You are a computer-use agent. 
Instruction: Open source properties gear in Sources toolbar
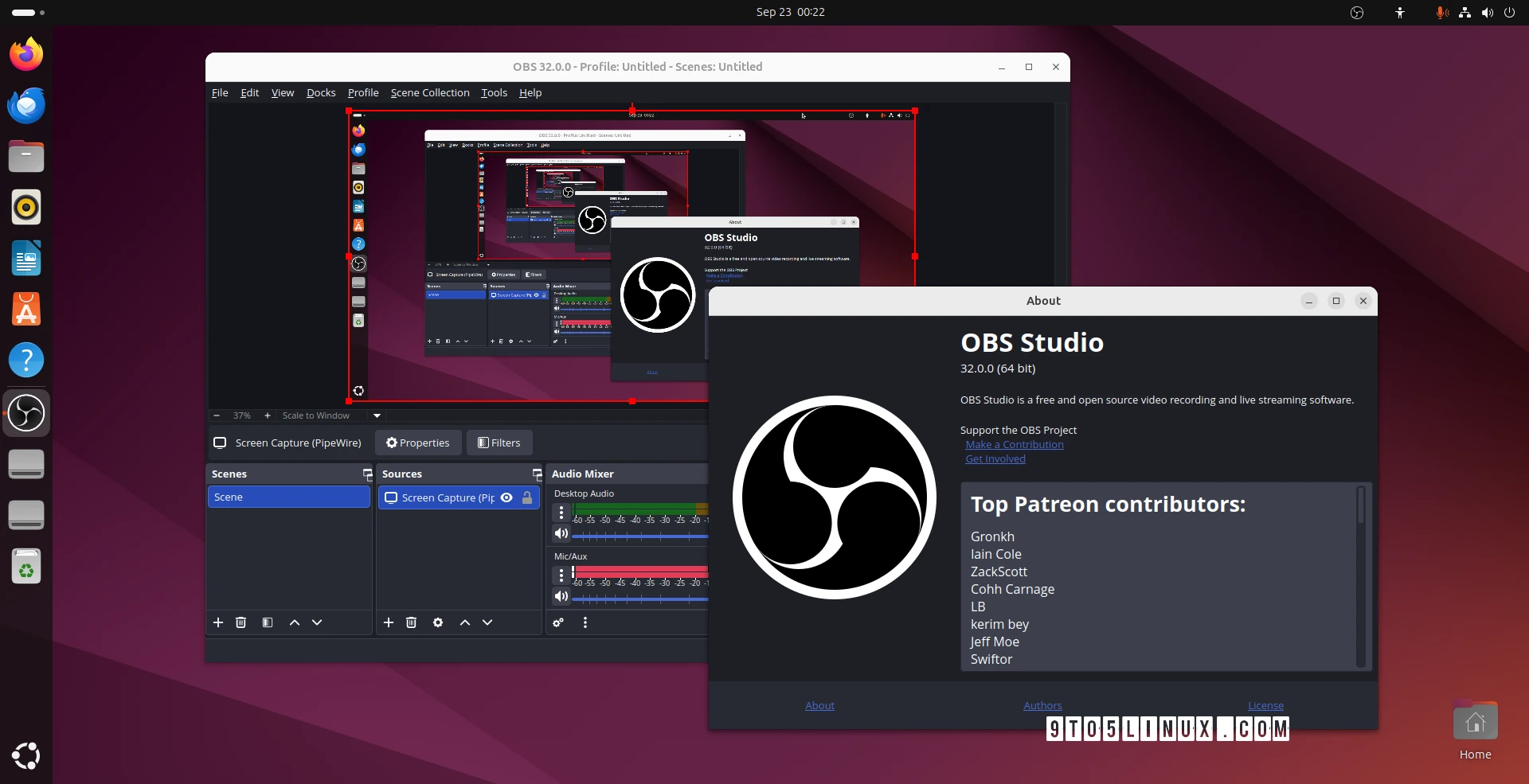click(438, 622)
